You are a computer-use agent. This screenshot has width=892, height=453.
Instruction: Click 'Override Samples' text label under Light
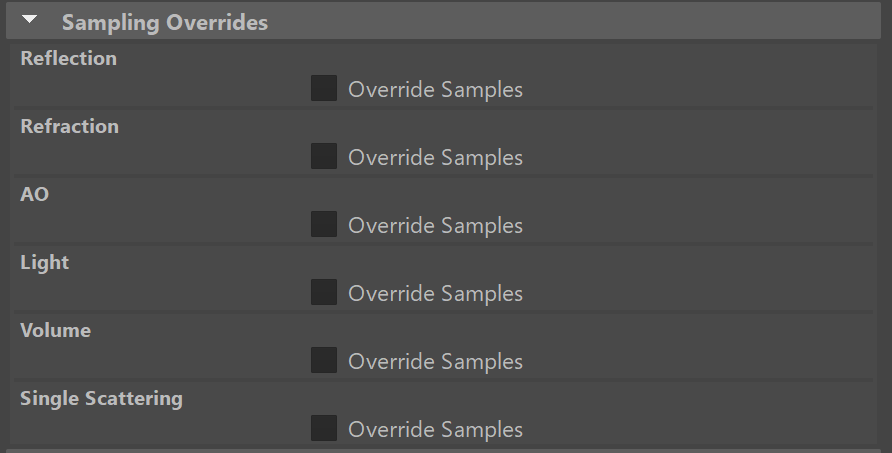(435, 294)
